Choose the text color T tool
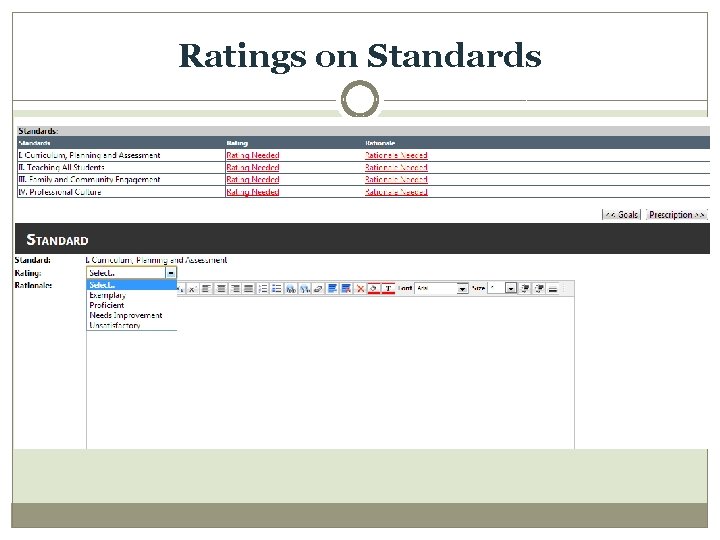 [x=388, y=289]
